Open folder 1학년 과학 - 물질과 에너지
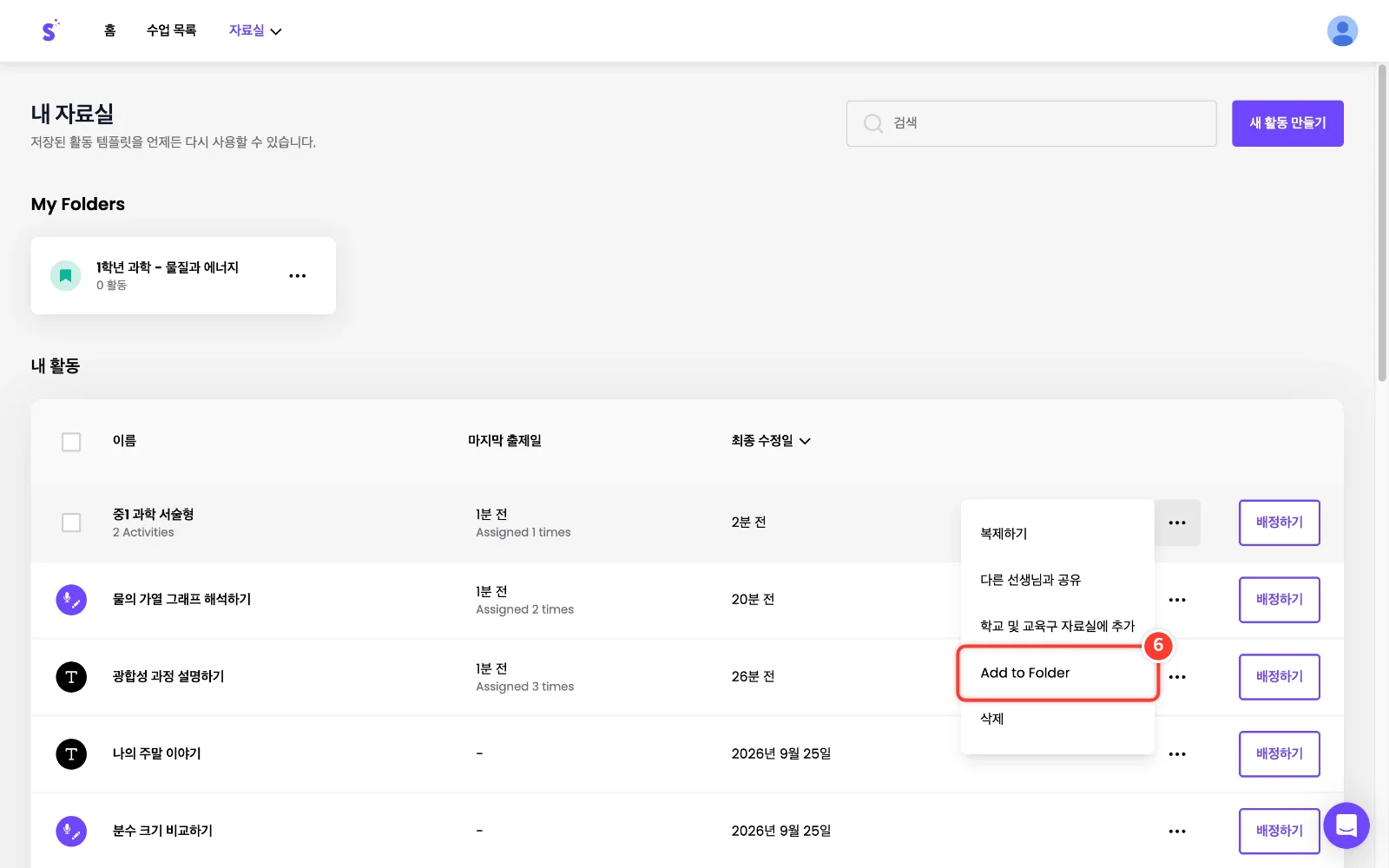The width and height of the screenshot is (1389, 868). (x=183, y=276)
